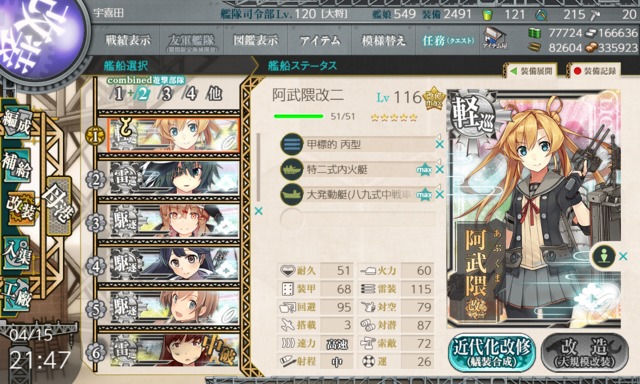This screenshot has height=384, width=640.
Task: Click the equipment list scrollbar
Action: click(x=258, y=167)
